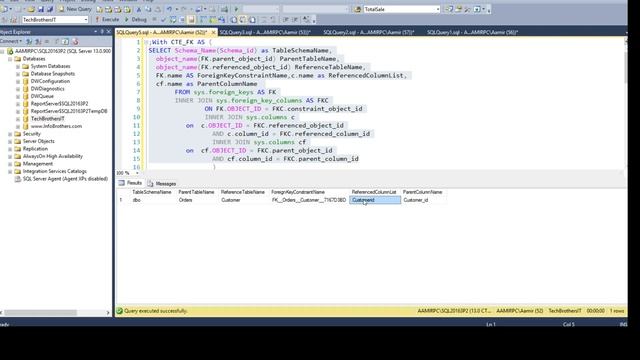This screenshot has width=640, height=360.
Task: Switch to the SQLQuery1.sql tab
Action: pos(472,32)
